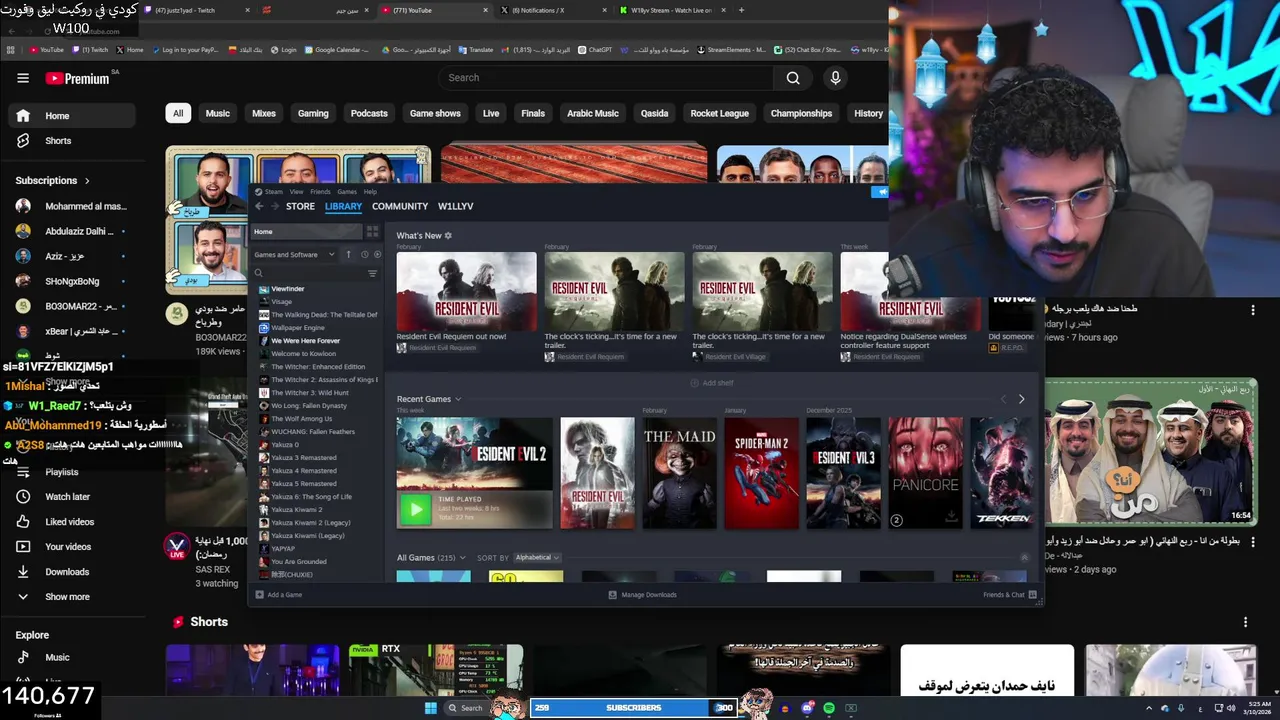The height and width of the screenshot is (720, 1280).
Task: Select Wallpaper Engine in Steam game list
Action: pyautogui.click(x=298, y=328)
